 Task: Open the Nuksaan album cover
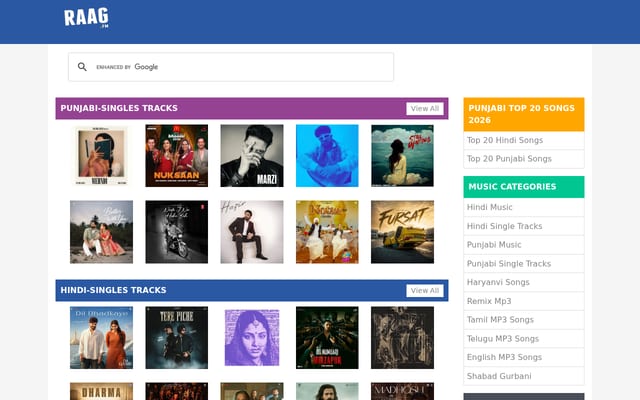click(176, 156)
